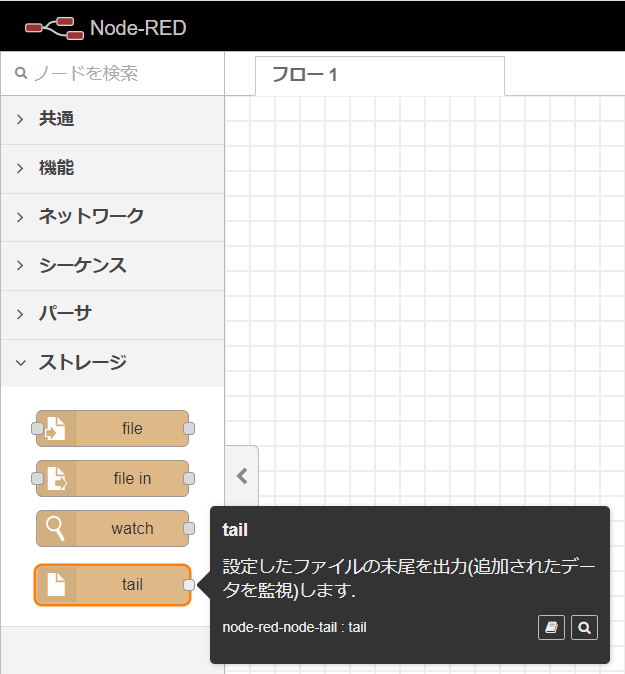Image resolution: width=625 pixels, height=674 pixels.
Task: Click the tail node label
Action: 132,585
